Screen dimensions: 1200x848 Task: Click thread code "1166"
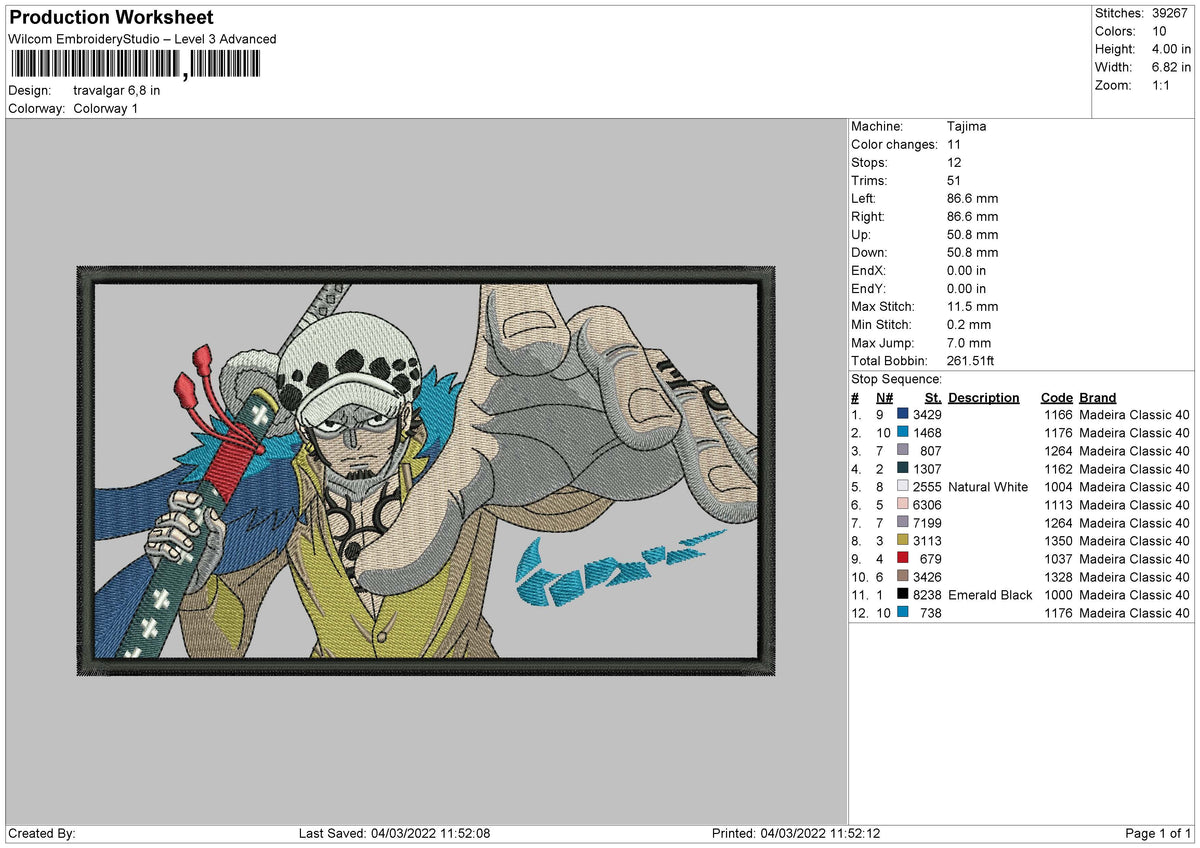point(1056,414)
